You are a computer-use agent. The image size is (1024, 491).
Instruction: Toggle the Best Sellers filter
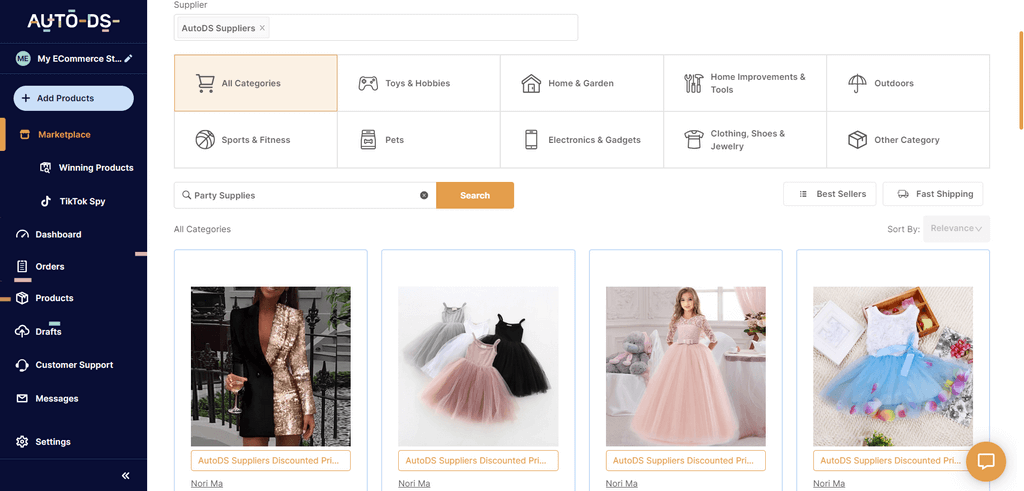click(831, 194)
